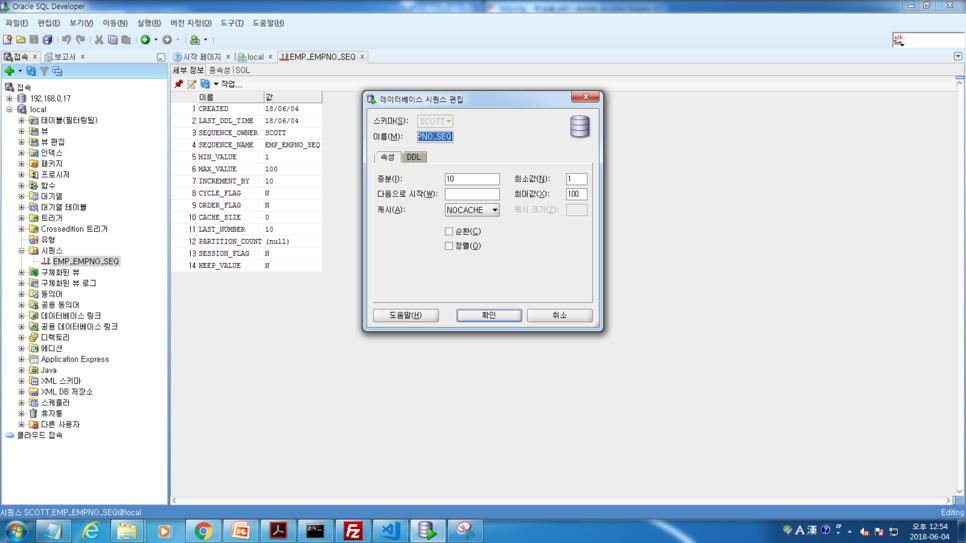Open Internet Explorer from the taskbar
Image resolution: width=966 pixels, height=543 pixels.
pyautogui.click(x=91, y=531)
